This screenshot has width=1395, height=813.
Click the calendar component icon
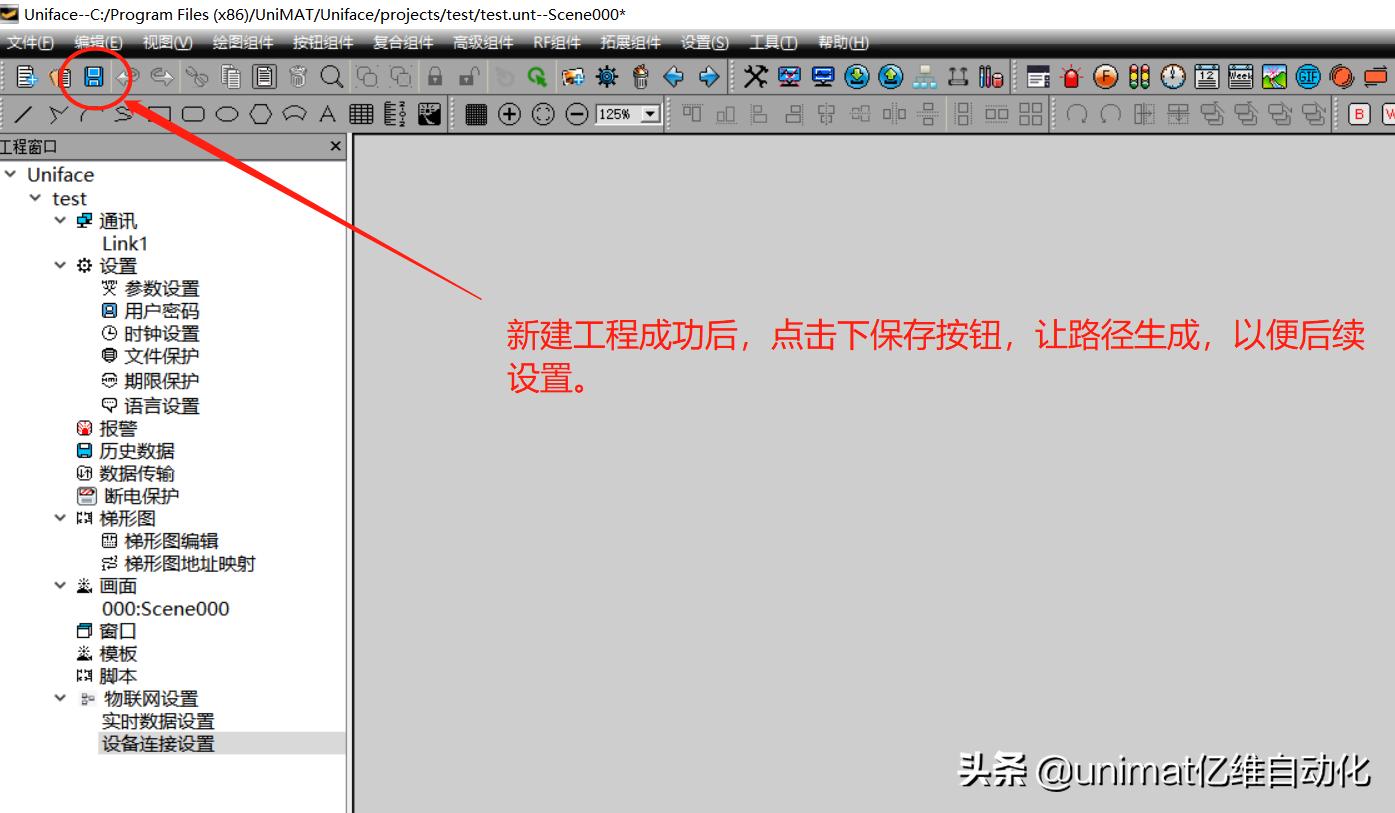(1207, 78)
